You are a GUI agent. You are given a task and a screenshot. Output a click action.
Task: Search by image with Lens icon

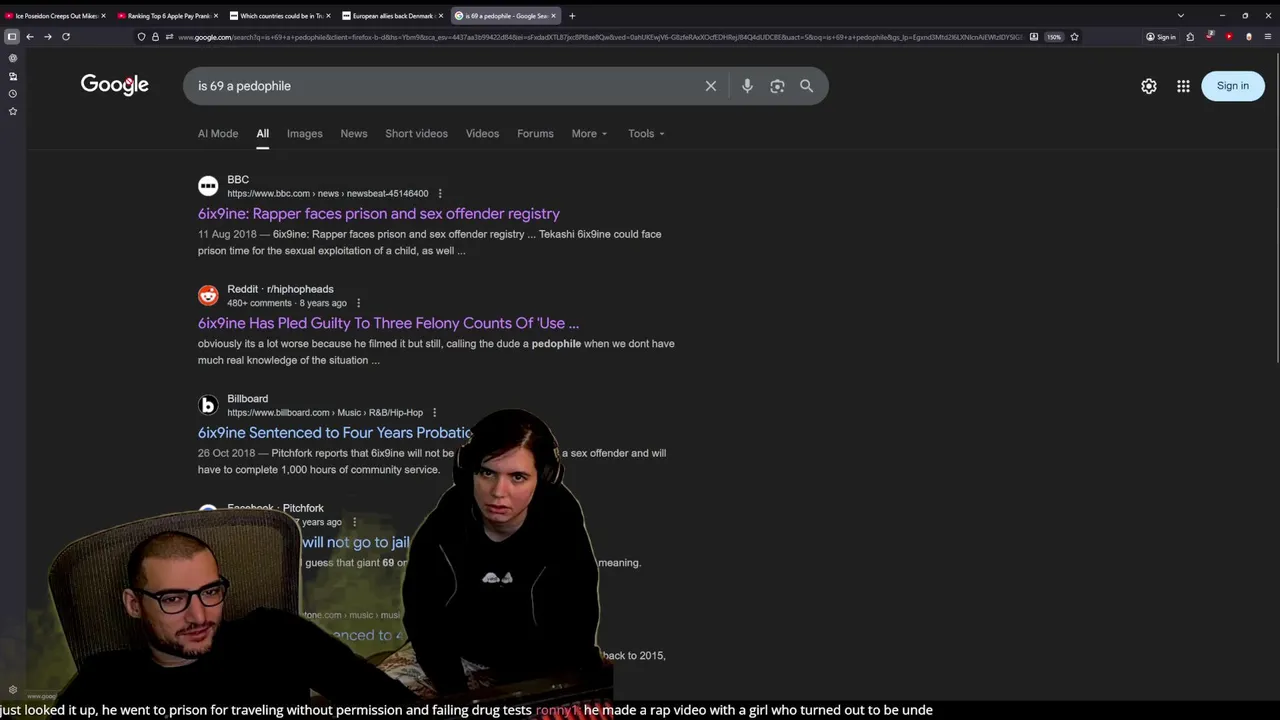(777, 86)
